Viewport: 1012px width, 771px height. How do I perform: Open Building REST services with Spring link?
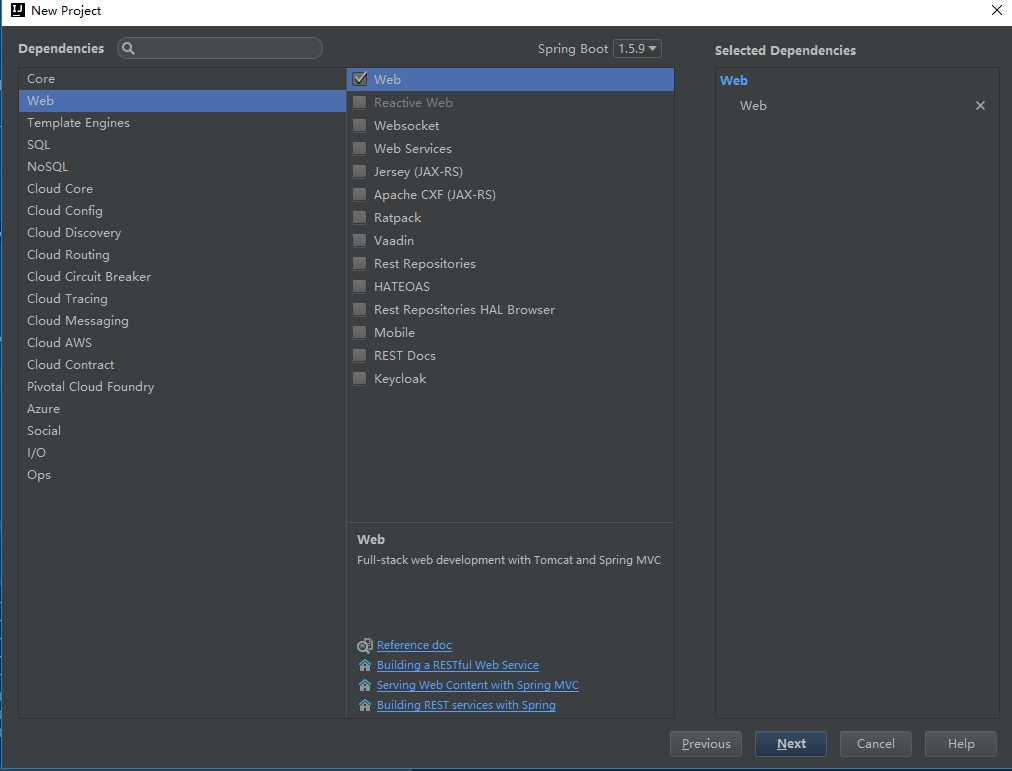tap(466, 705)
